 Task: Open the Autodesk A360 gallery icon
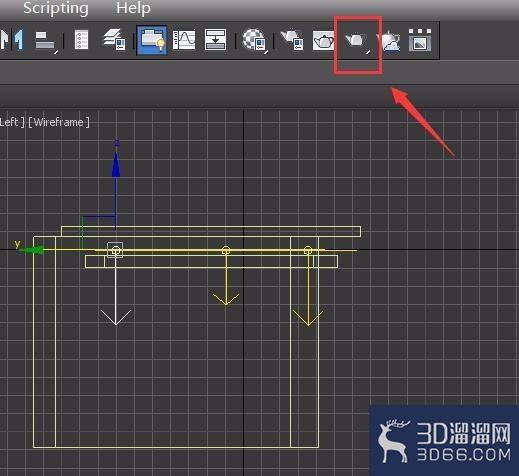pyautogui.click(x=420, y=40)
